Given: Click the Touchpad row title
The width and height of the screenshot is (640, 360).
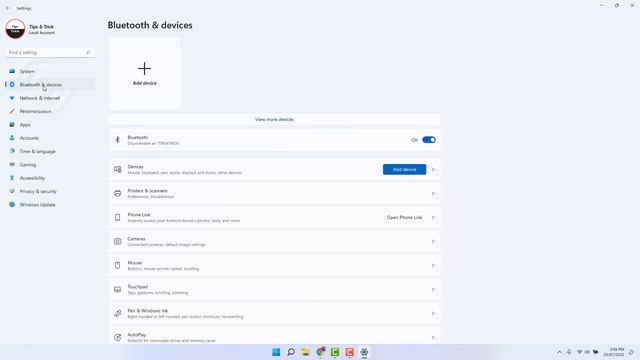Looking at the screenshot, I should pos(138,287).
